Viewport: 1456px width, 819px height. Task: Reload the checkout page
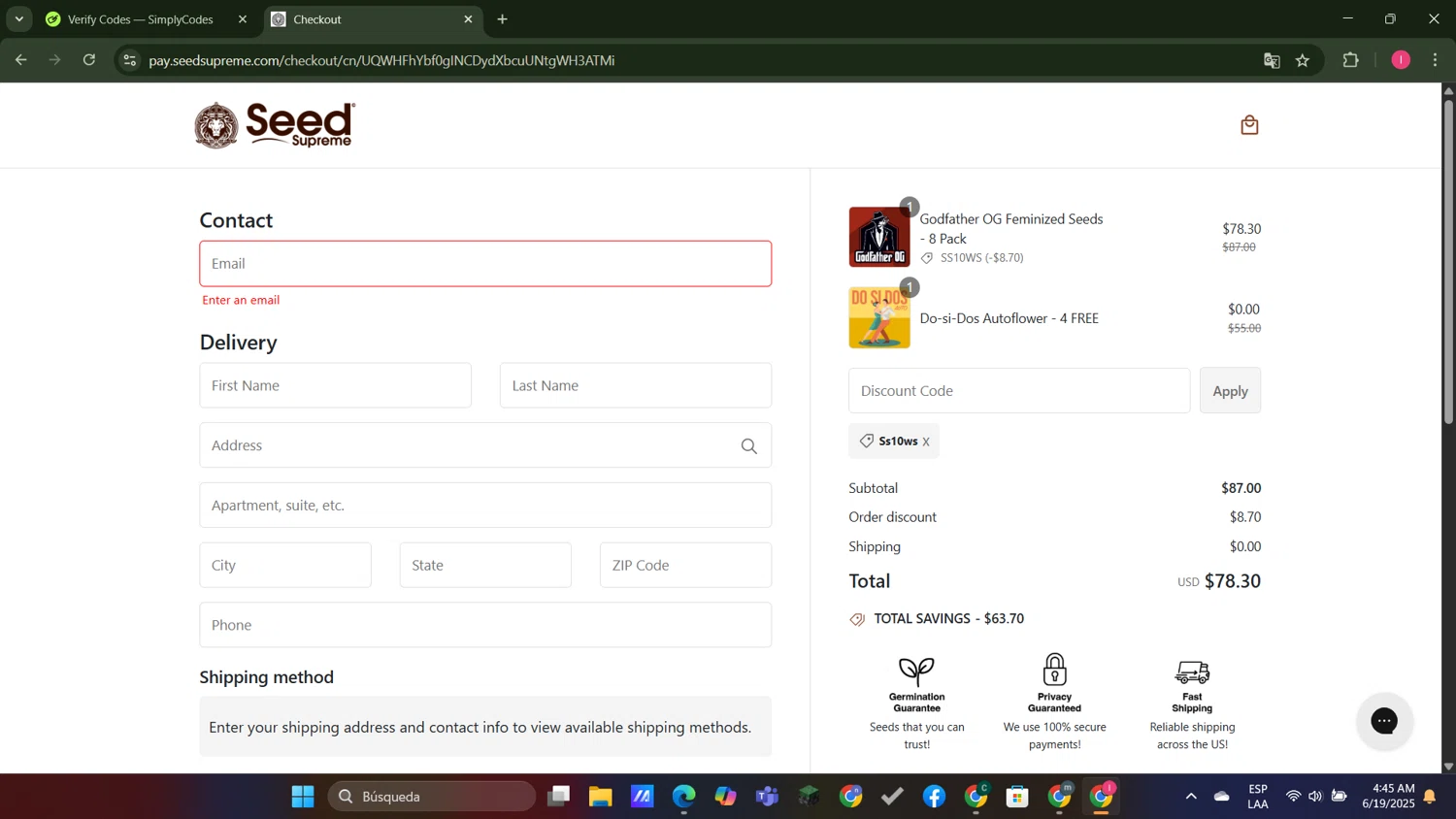pyautogui.click(x=89, y=60)
